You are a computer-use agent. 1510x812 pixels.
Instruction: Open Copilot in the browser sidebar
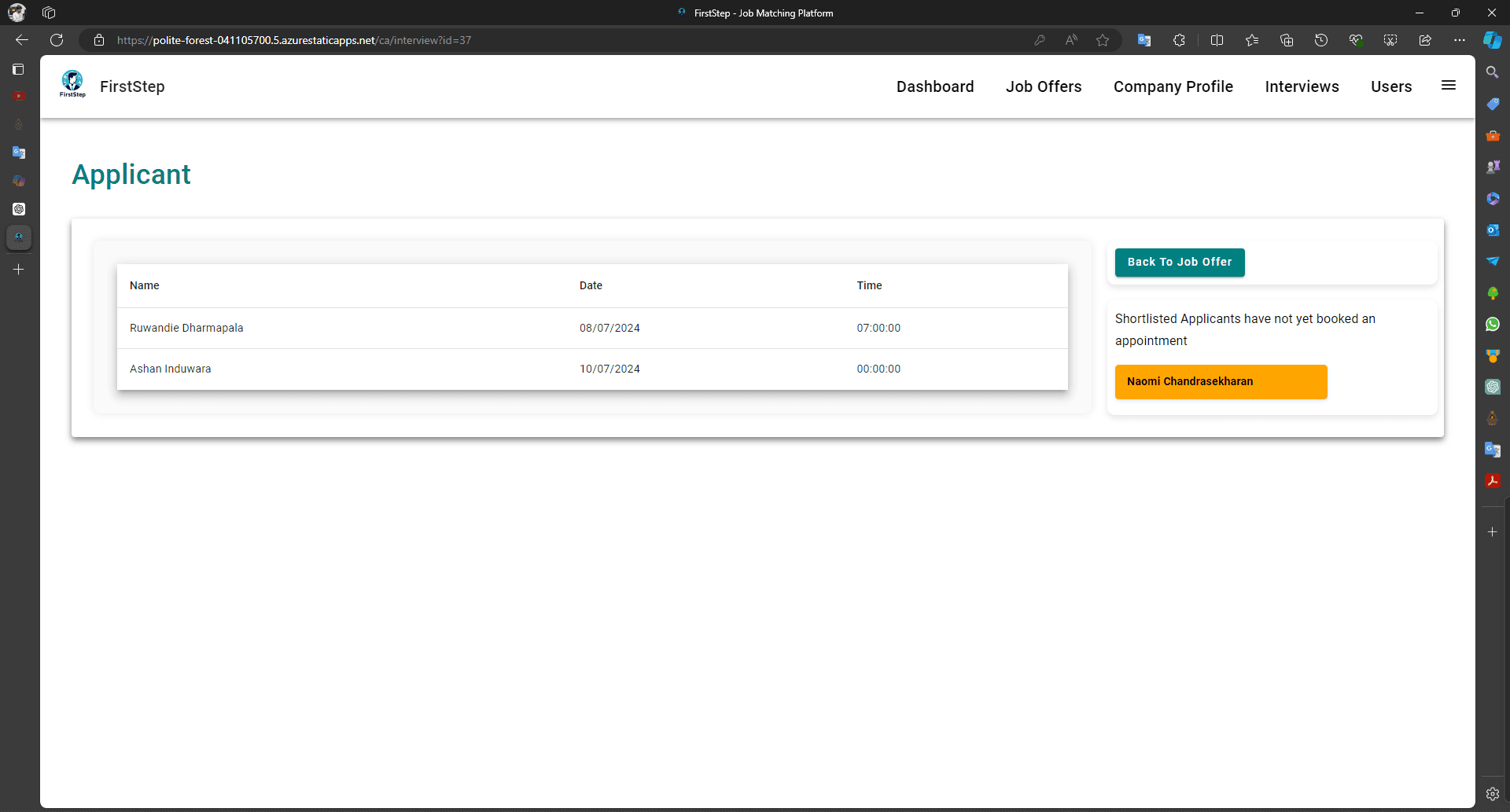click(x=1493, y=40)
